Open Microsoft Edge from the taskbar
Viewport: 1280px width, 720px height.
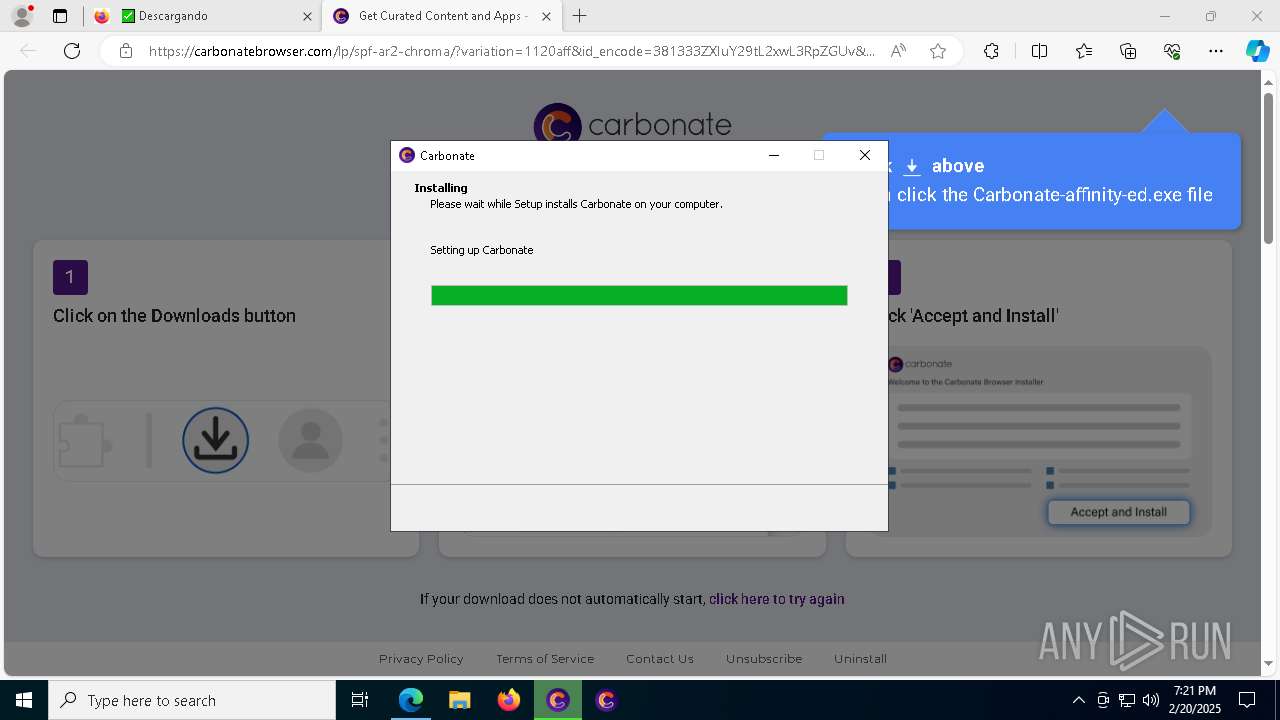tap(411, 700)
